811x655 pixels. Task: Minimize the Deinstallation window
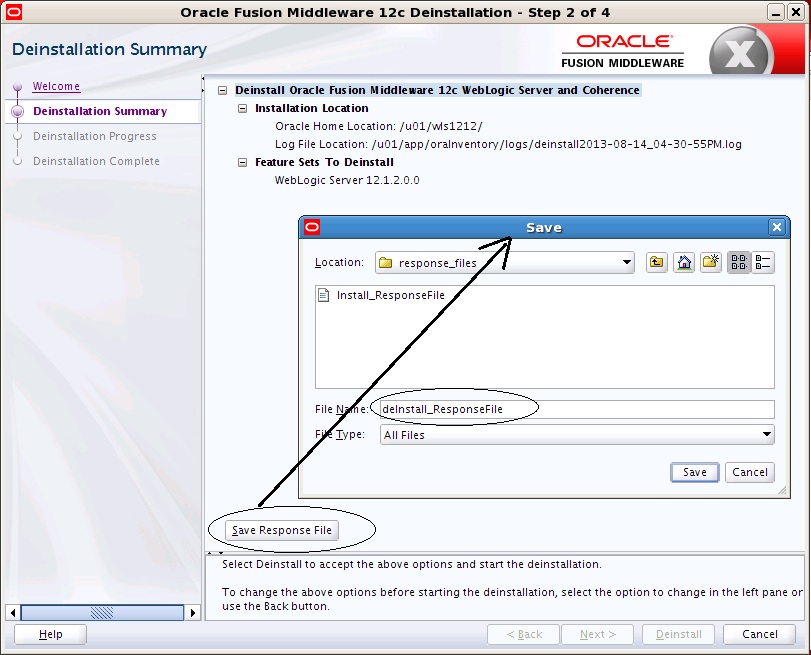pos(775,12)
